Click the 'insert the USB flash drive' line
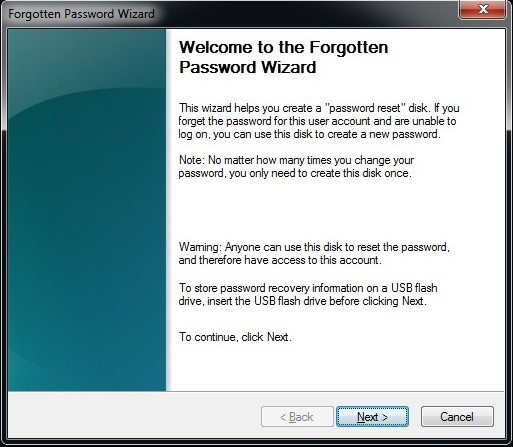 [302, 301]
